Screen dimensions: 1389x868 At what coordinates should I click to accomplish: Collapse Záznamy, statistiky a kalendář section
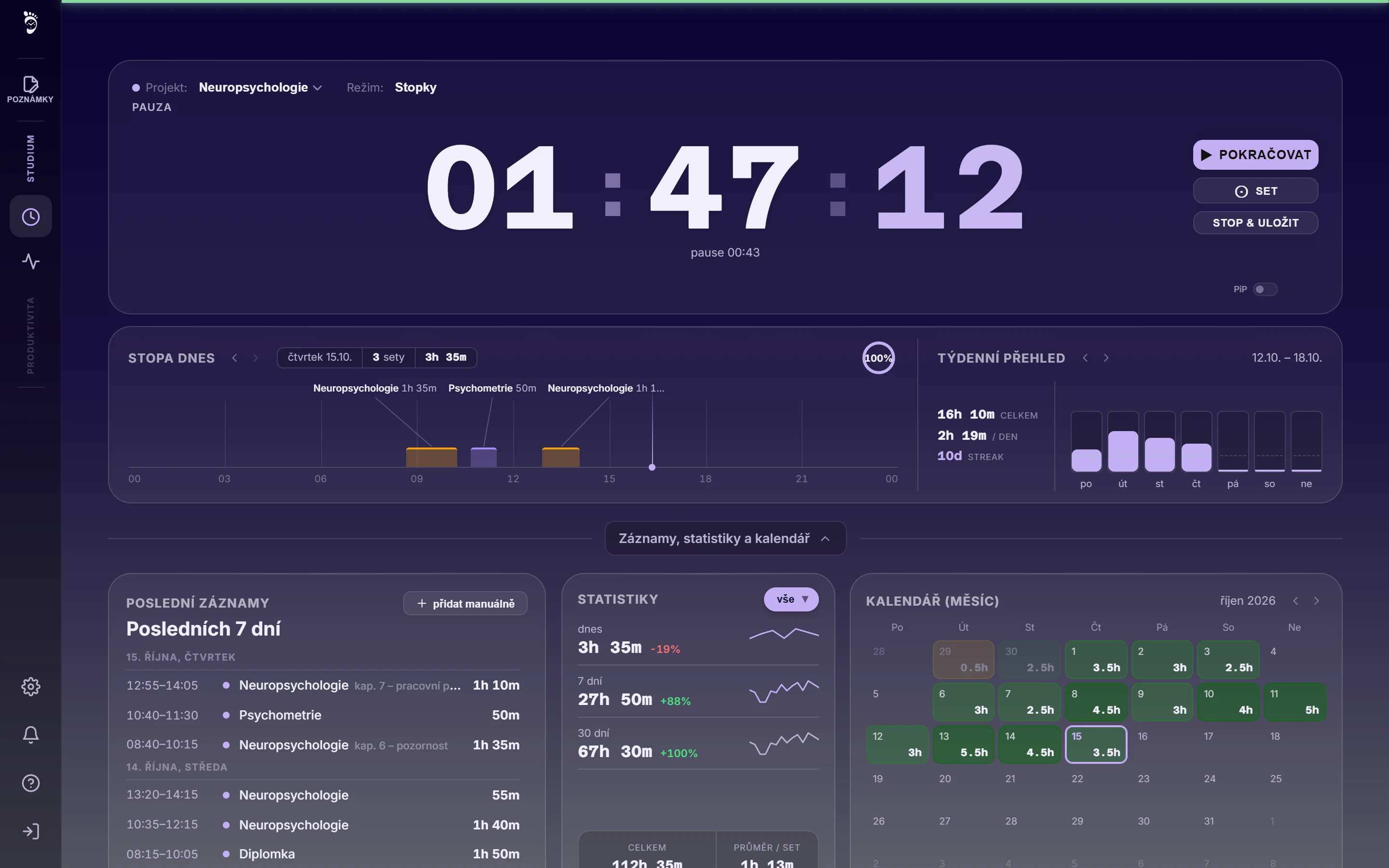725,538
